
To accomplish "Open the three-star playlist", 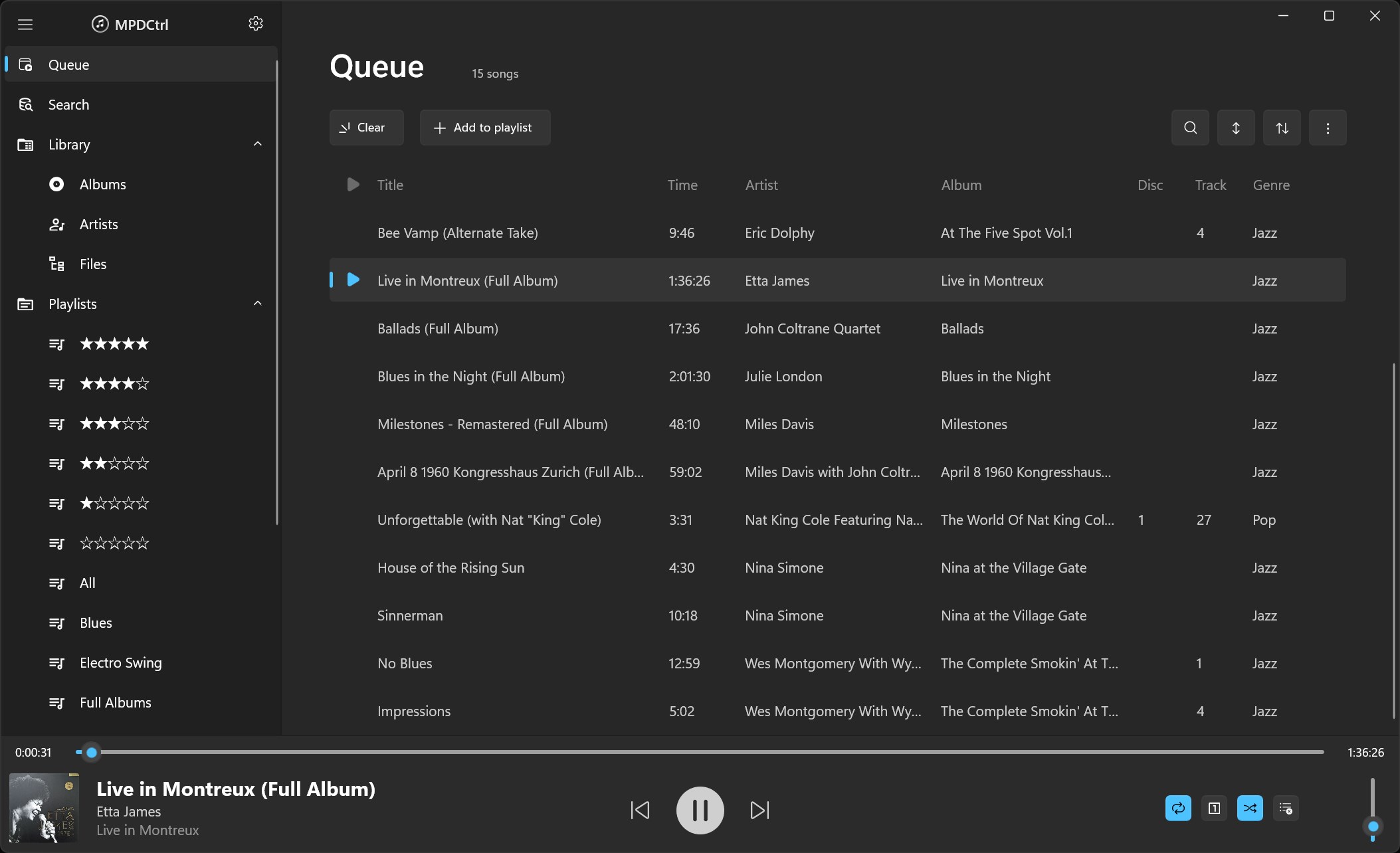I will [141, 423].
